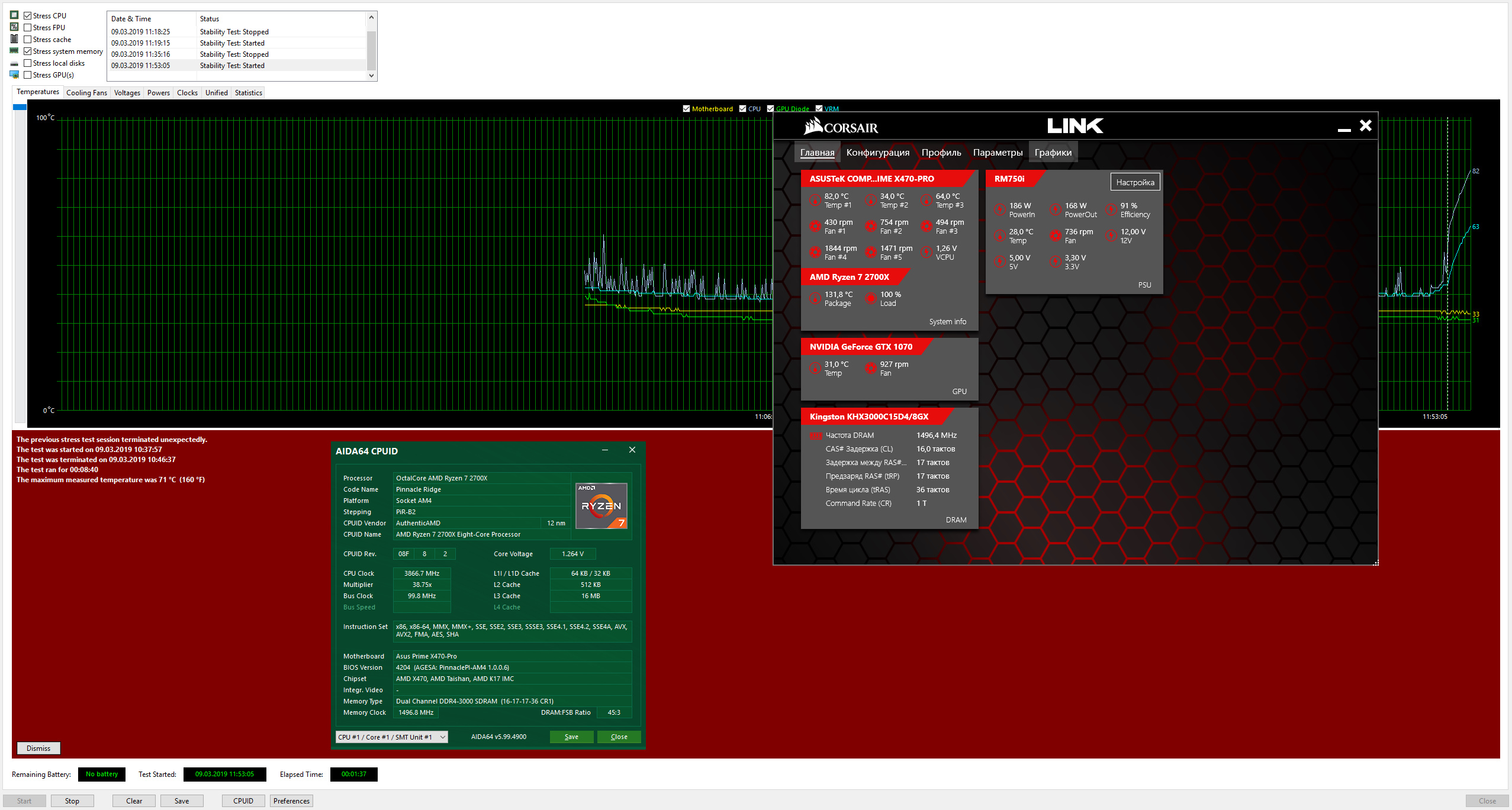The image size is (1512, 810).
Task: Click the GTX 1070 fan icon
Action: (x=871, y=368)
